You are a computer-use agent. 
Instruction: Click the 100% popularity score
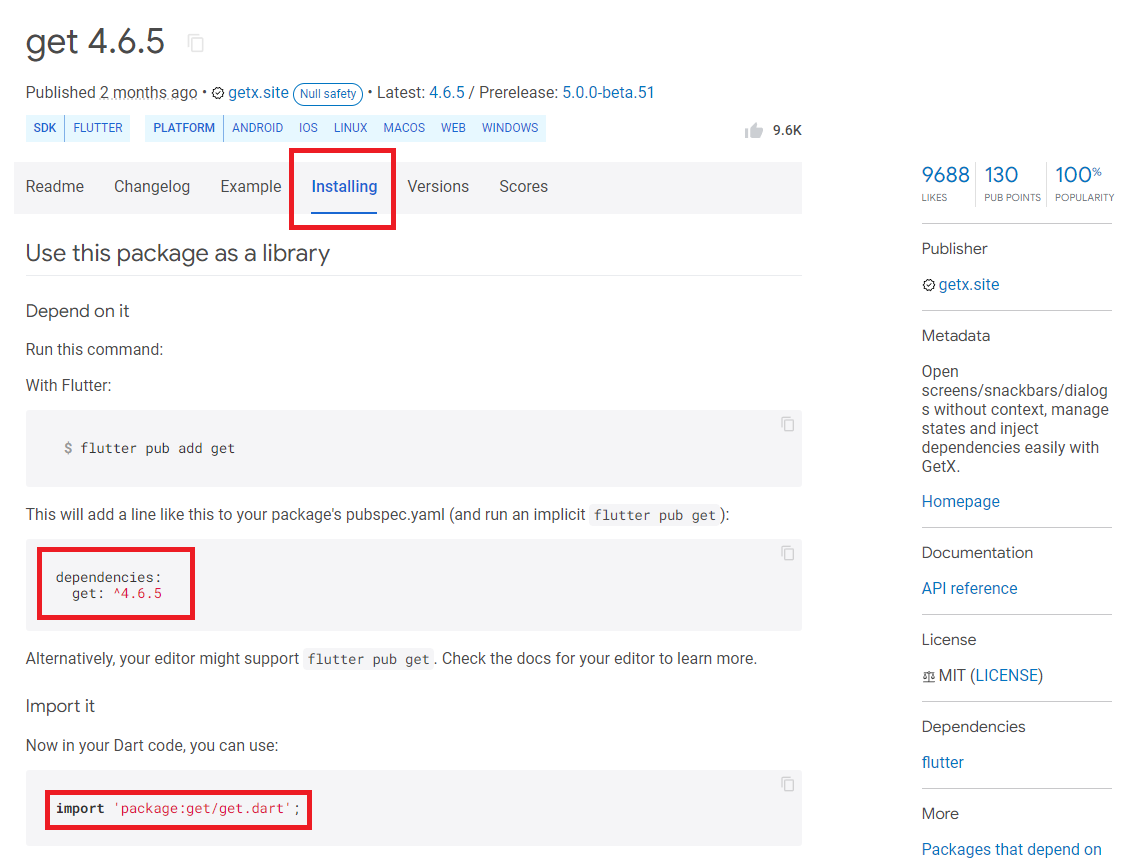tap(1084, 183)
